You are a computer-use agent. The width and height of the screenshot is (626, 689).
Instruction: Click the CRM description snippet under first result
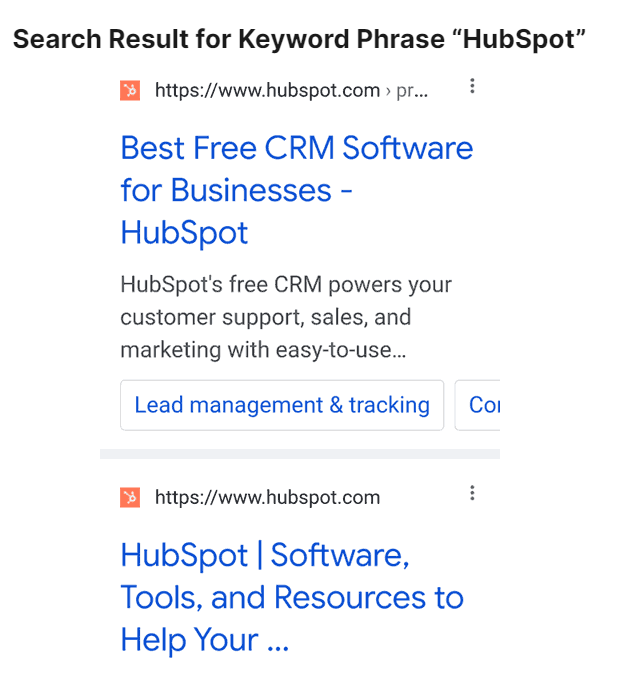tap(285, 318)
